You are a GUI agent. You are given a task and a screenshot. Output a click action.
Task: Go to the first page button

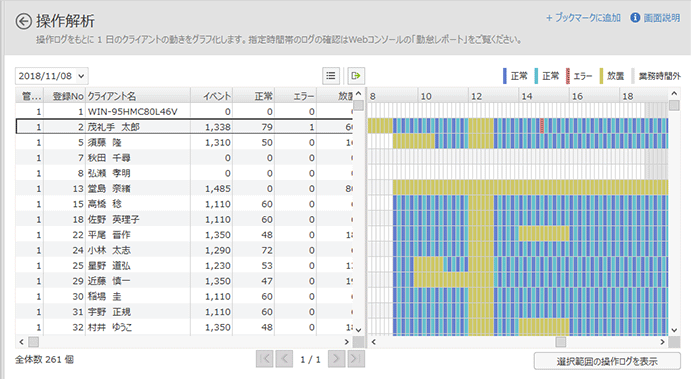coord(264,359)
